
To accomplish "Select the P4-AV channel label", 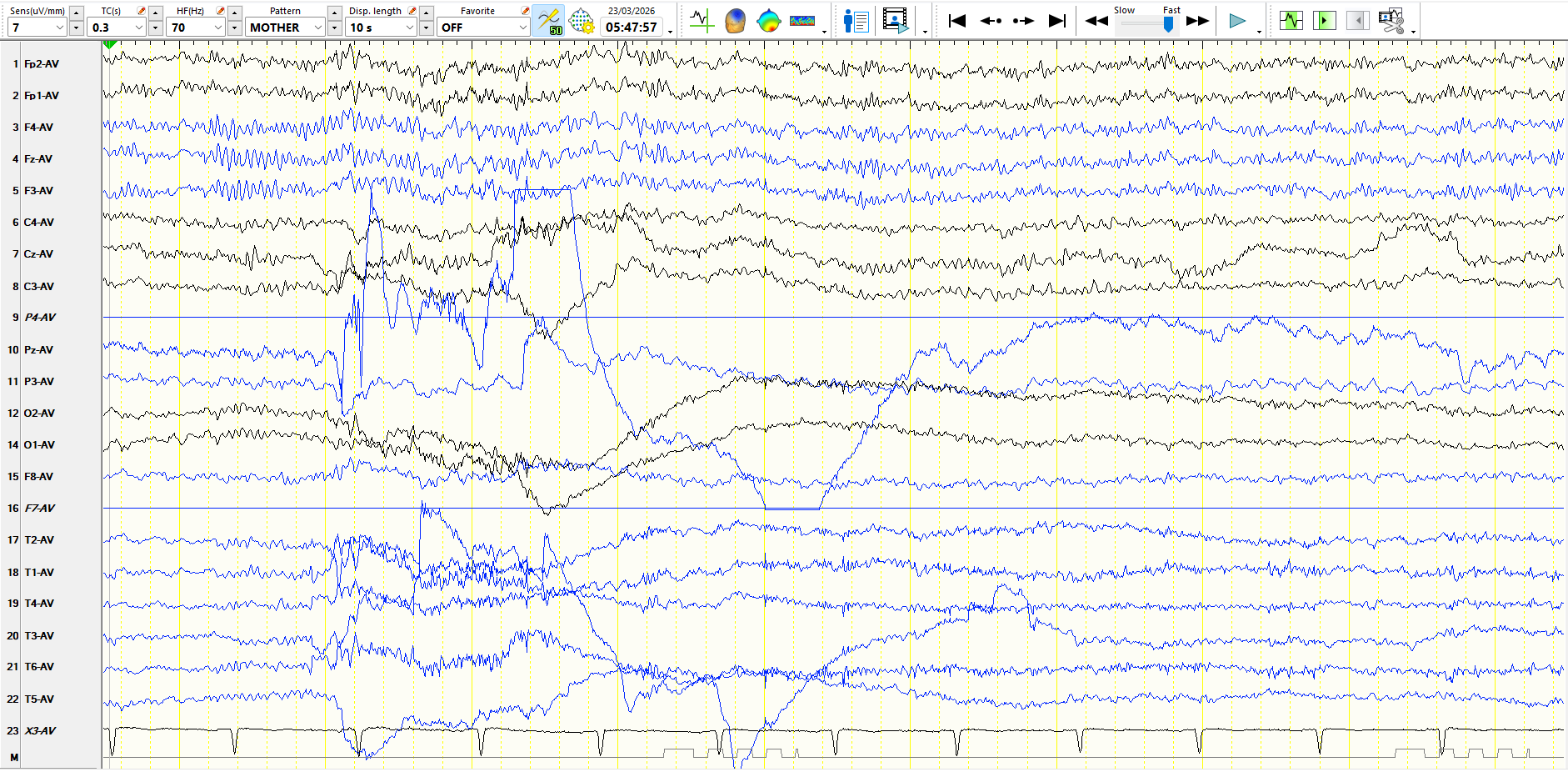I will [x=40, y=318].
